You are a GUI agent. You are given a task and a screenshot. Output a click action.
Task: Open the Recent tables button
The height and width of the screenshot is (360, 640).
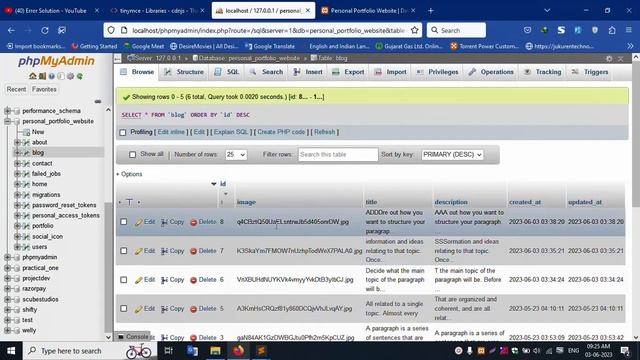(16, 89)
